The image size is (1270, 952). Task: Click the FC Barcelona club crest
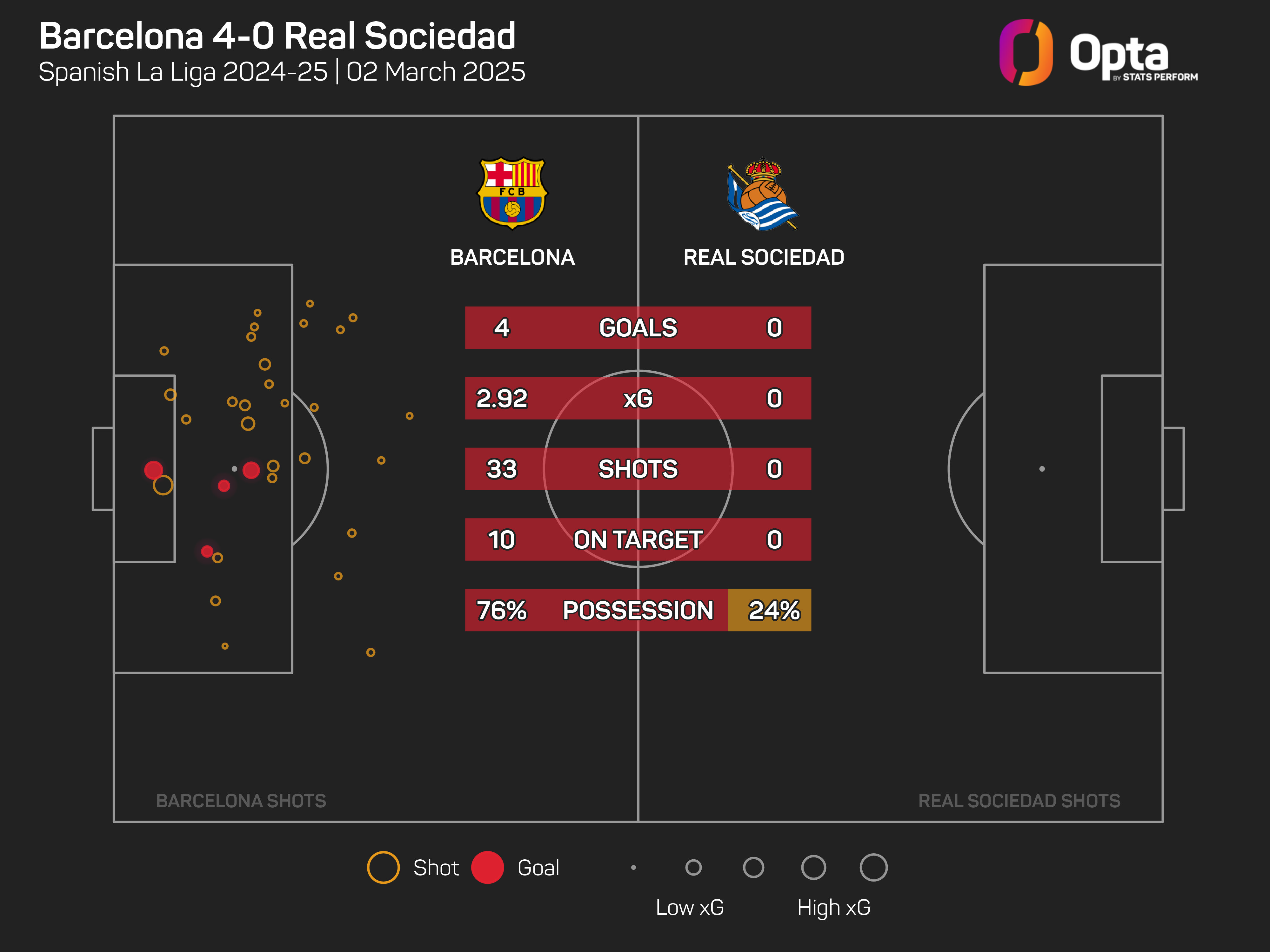click(512, 193)
